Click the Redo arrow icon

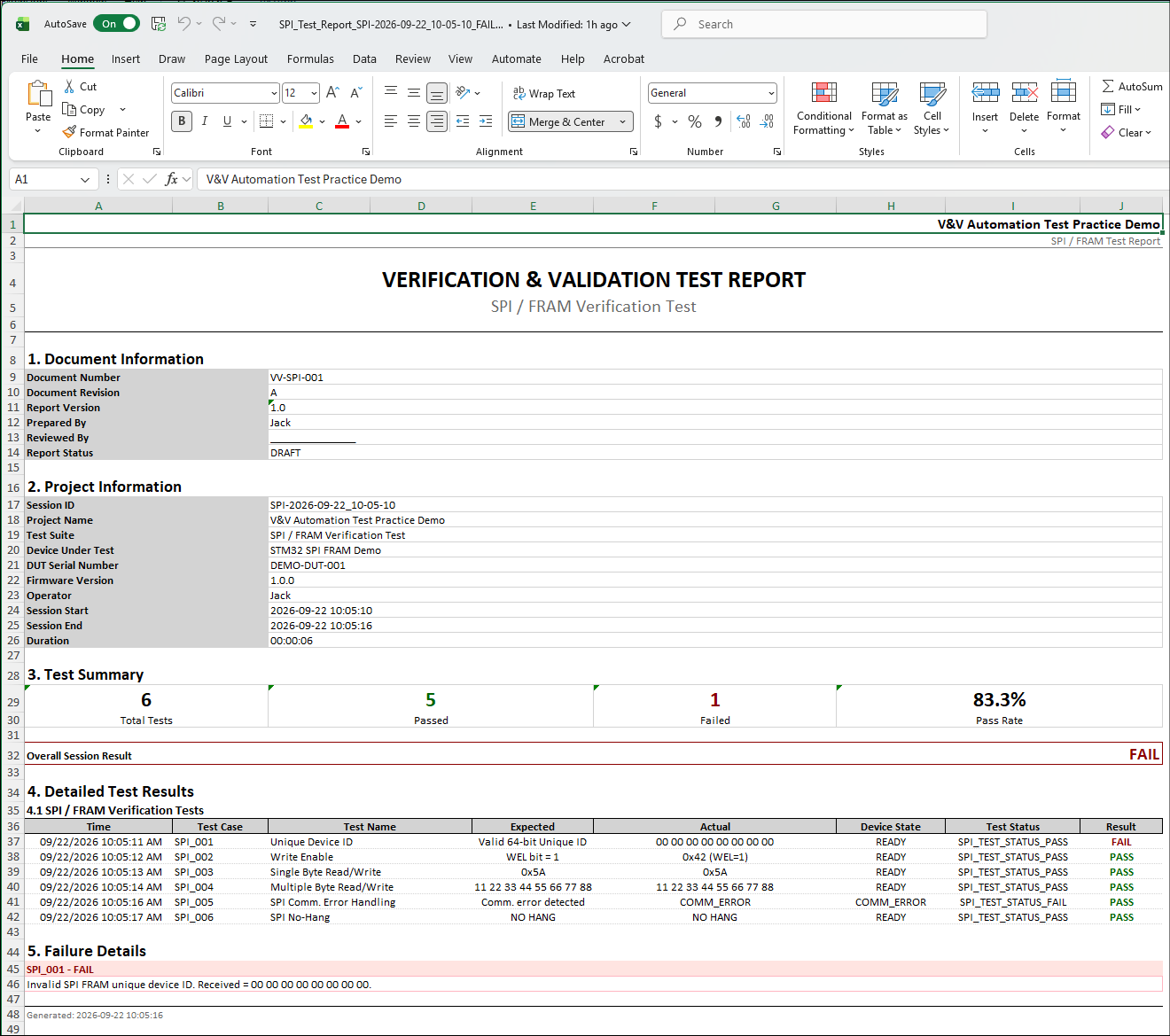click(219, 24)
